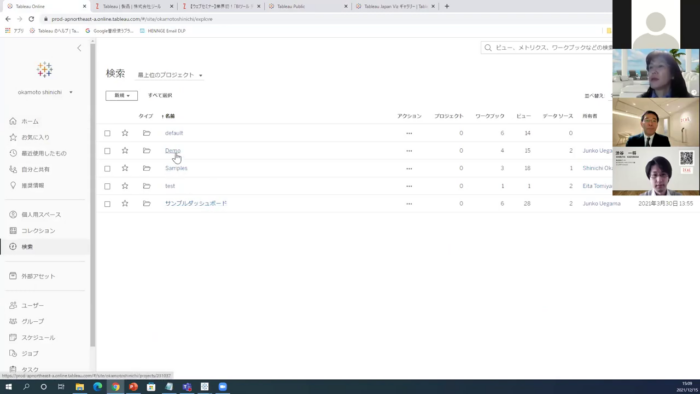The width and height of the screenshot is (700, 394).
Task: Expand okamoto shinichi site menu
Action: (x=45, y=92)
